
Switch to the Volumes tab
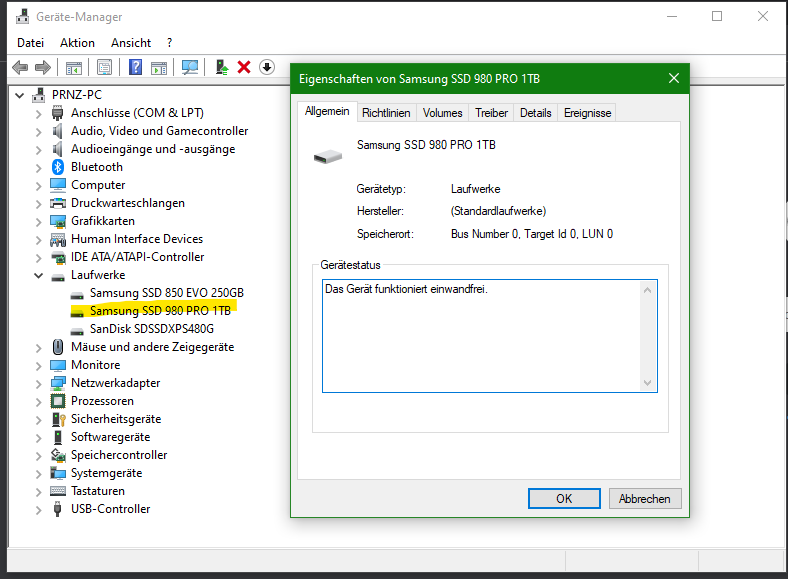[442, 113]
